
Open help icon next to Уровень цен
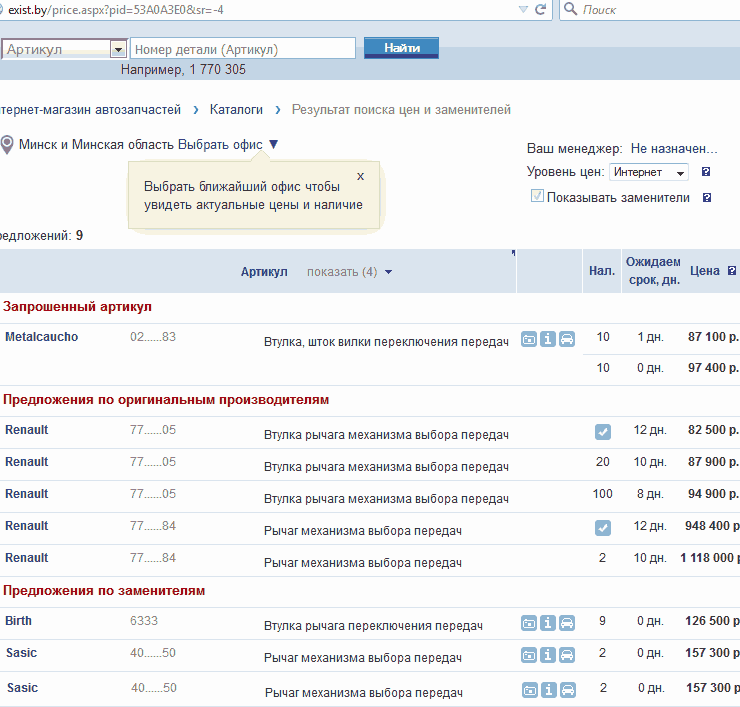click(x=706, y=172)
